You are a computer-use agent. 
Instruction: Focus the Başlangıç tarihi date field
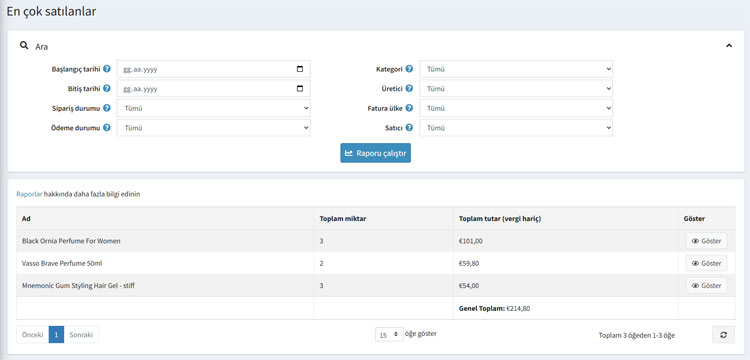click(x=214, y=69)
